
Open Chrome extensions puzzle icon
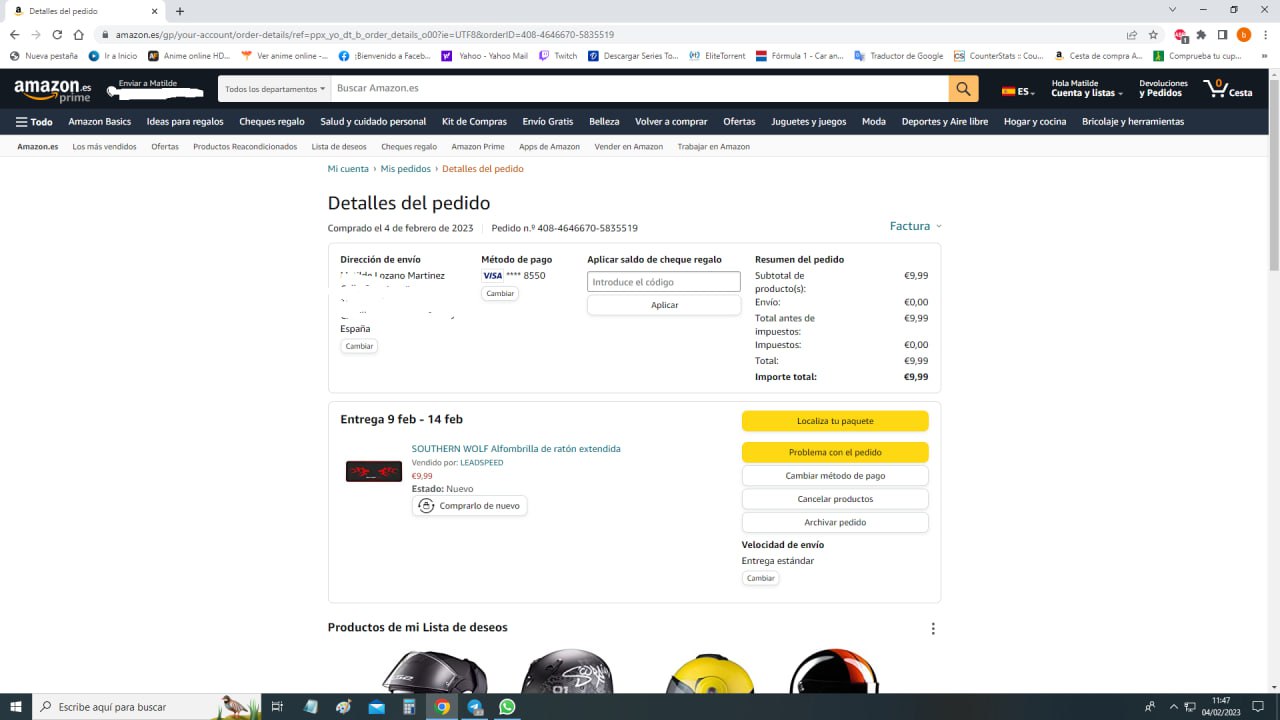1201,34
